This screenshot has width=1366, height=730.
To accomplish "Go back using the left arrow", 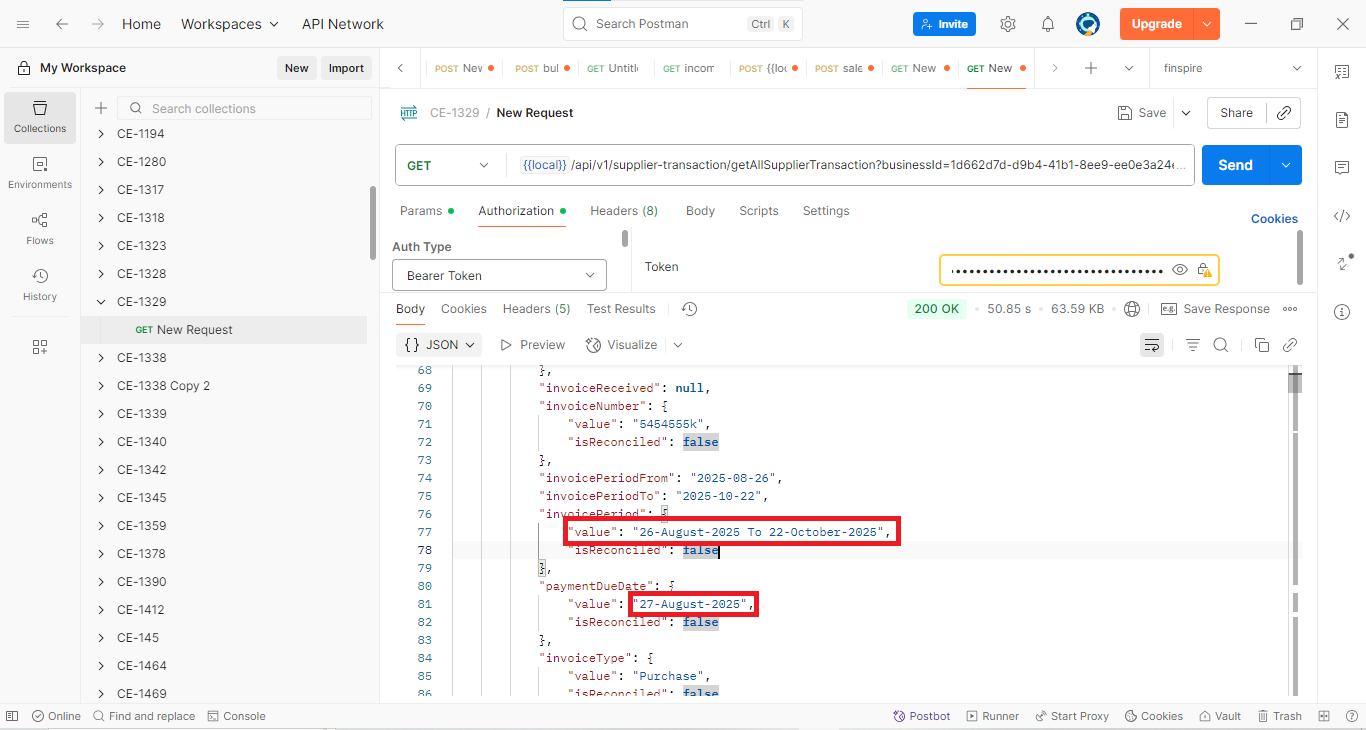I will pos(62,24).
